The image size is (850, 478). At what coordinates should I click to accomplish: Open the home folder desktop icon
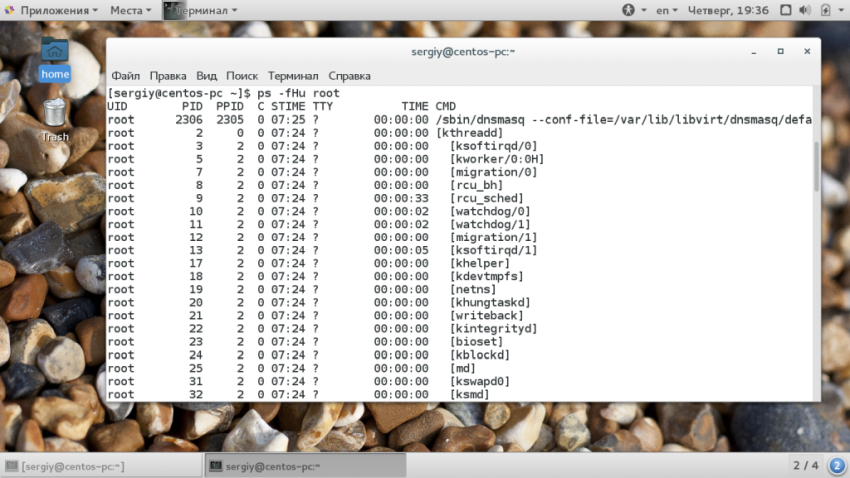55,58
